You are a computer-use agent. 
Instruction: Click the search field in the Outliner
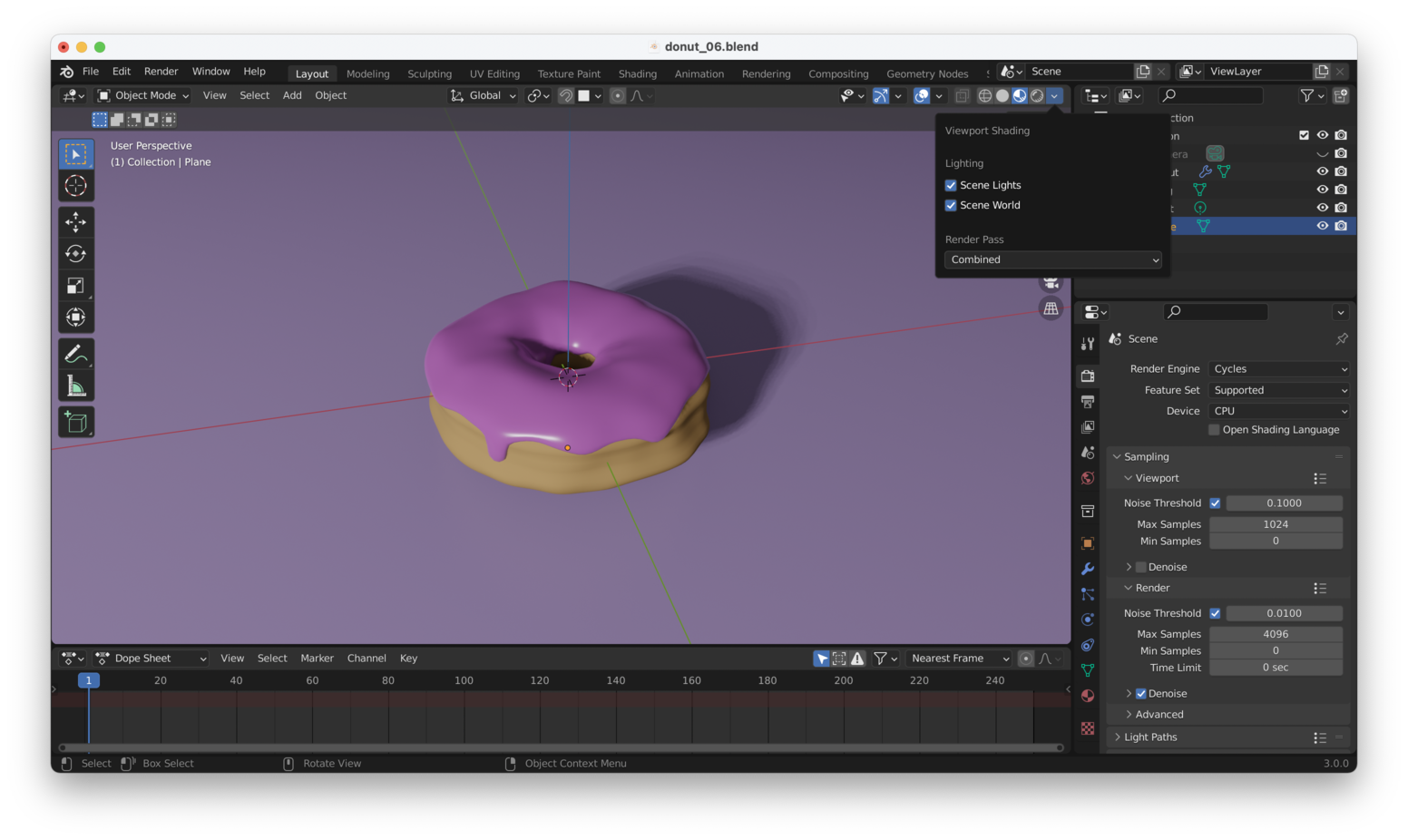pyautogui.click(x=1211, y=95)
